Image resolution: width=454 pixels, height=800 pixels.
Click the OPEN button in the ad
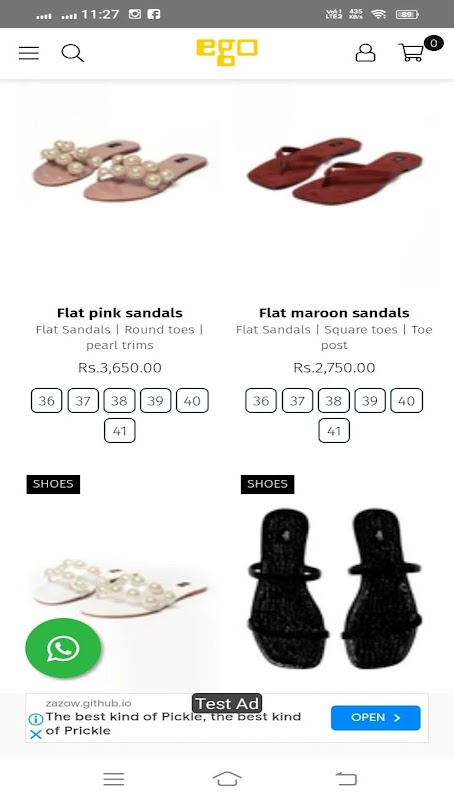click(x=375, y=718)
